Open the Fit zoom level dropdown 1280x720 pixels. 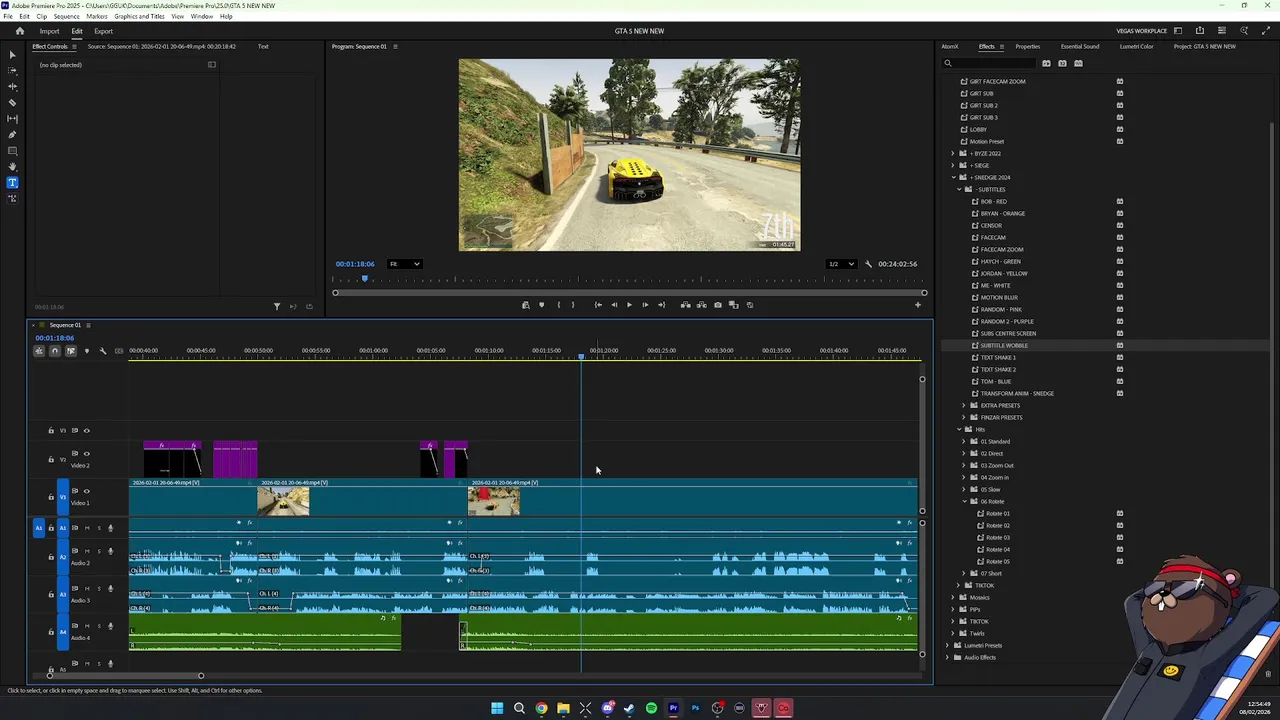point(405,264)
